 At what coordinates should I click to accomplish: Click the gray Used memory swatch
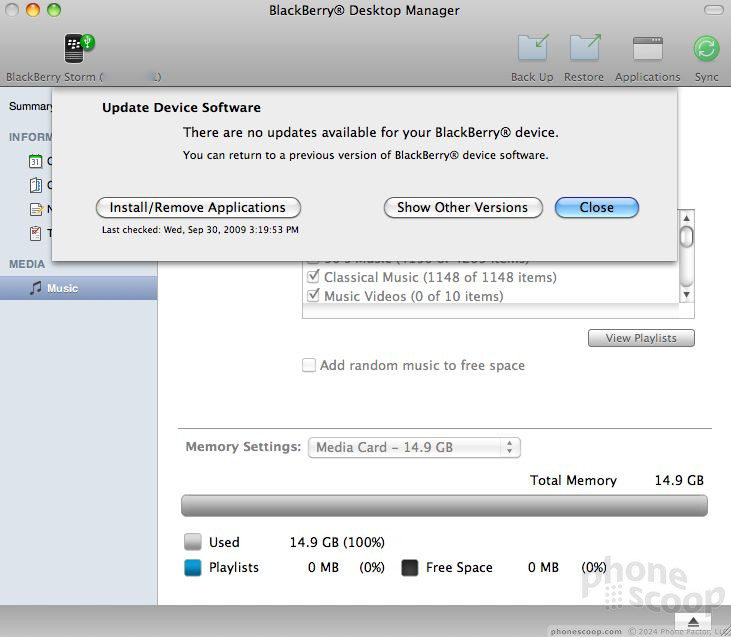(x=193, y=542)
